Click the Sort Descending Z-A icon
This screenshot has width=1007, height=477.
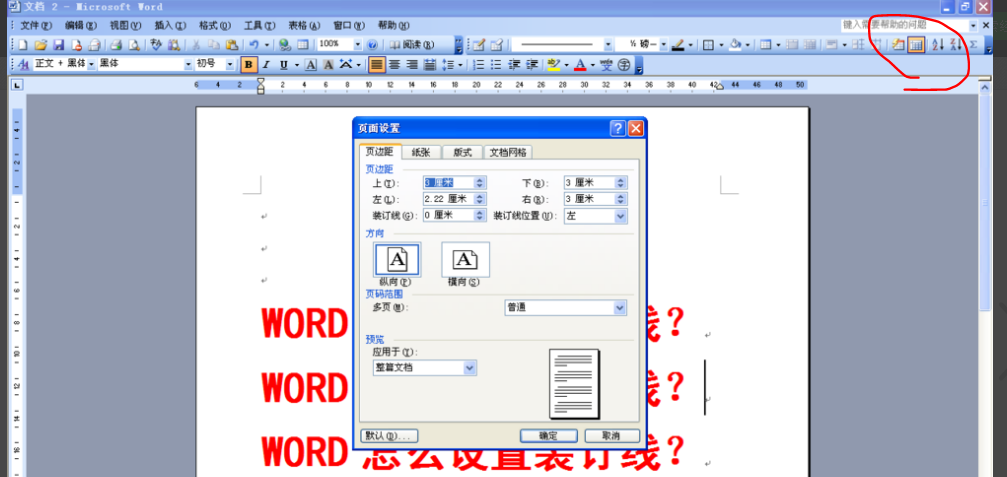point(956,44)
